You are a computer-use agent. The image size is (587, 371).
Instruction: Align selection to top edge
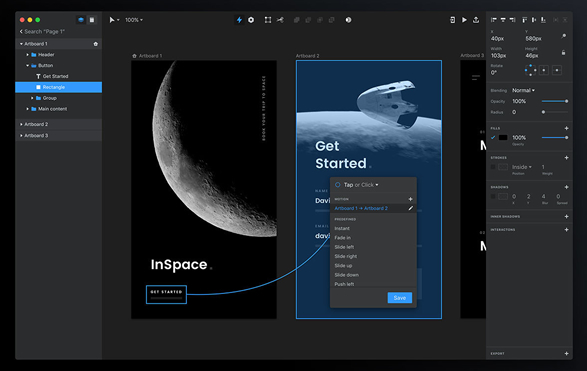click(x=524, y=20)
